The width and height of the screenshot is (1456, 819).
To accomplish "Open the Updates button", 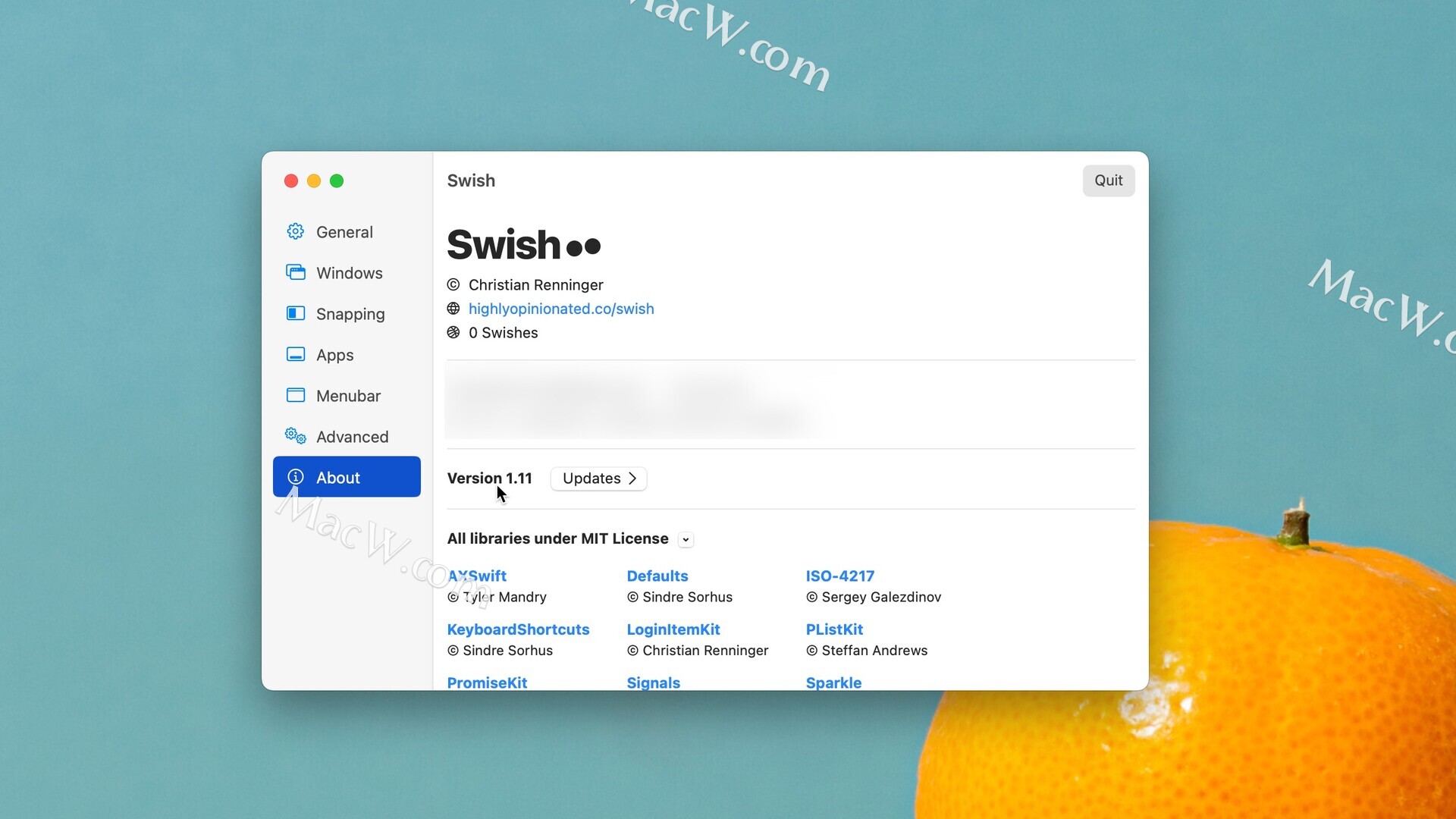I will click(598, 479).
